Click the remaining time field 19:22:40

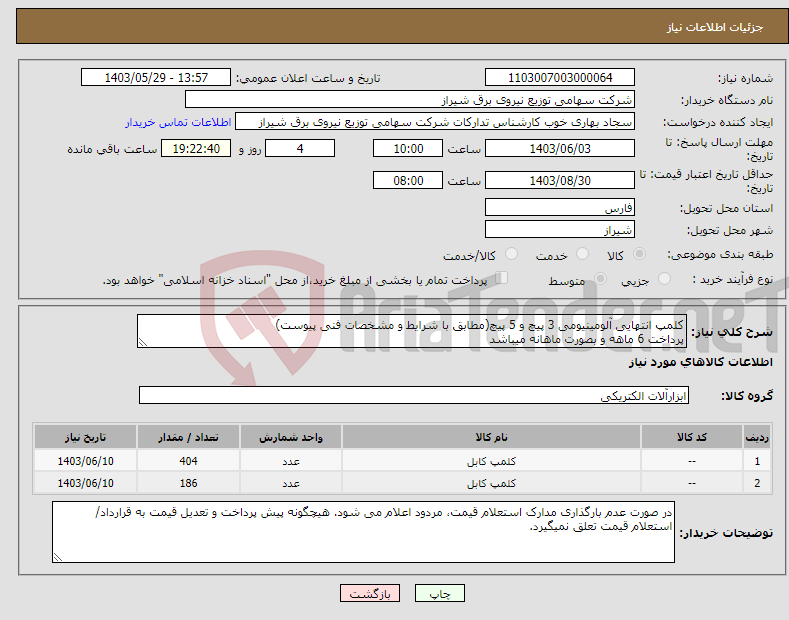pyautogui.click(x=196, y=148)
